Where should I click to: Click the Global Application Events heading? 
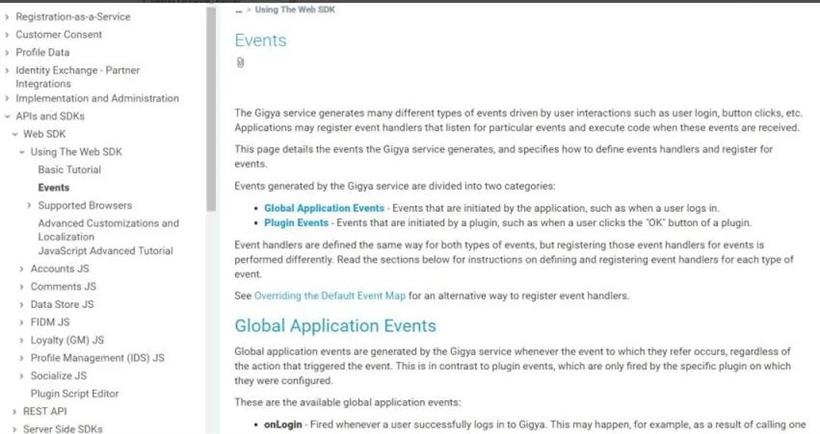click(335, 326)
